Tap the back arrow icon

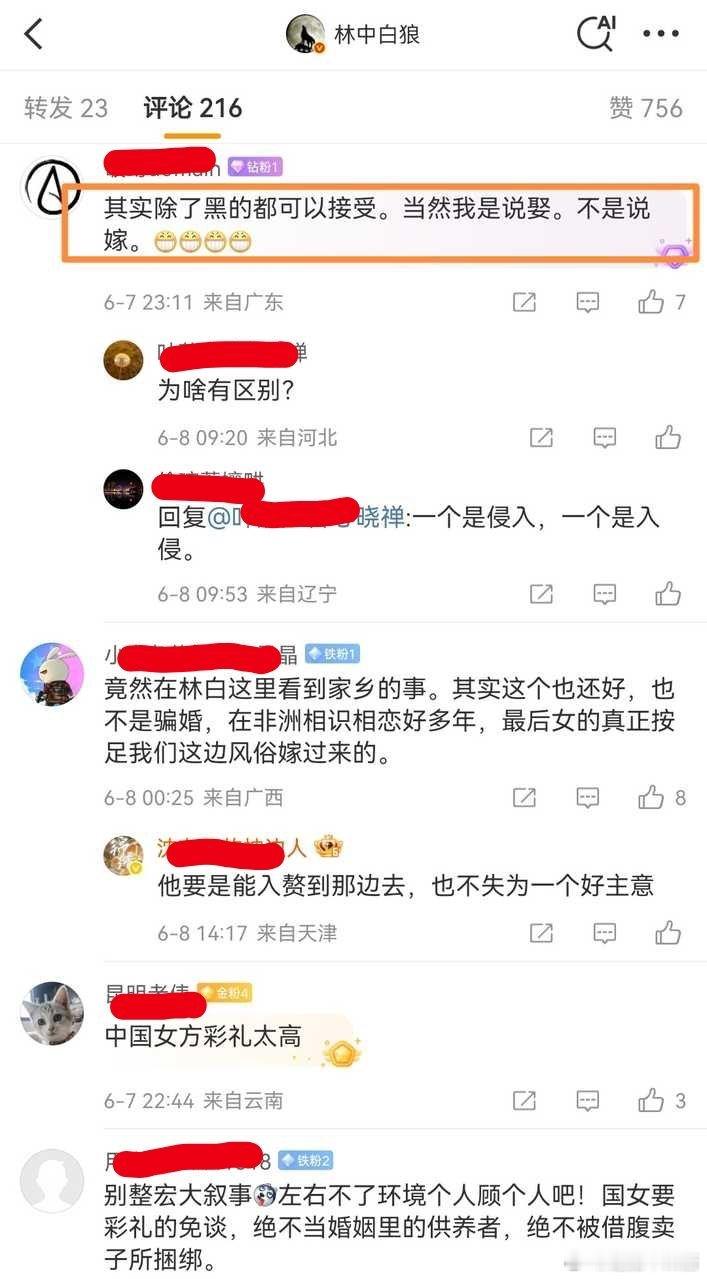pos(34,34)
